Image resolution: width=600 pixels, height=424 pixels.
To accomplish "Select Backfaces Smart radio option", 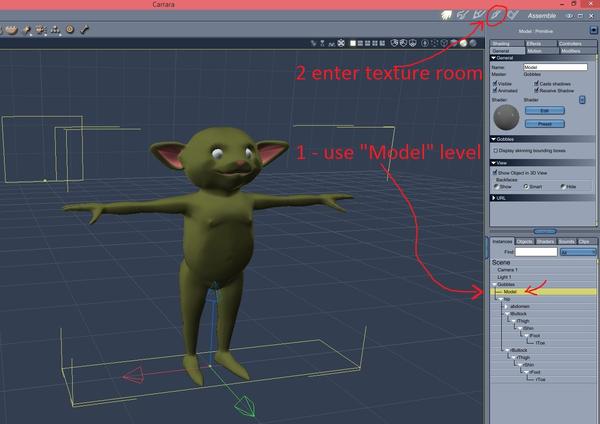I will tap(526, 186).
